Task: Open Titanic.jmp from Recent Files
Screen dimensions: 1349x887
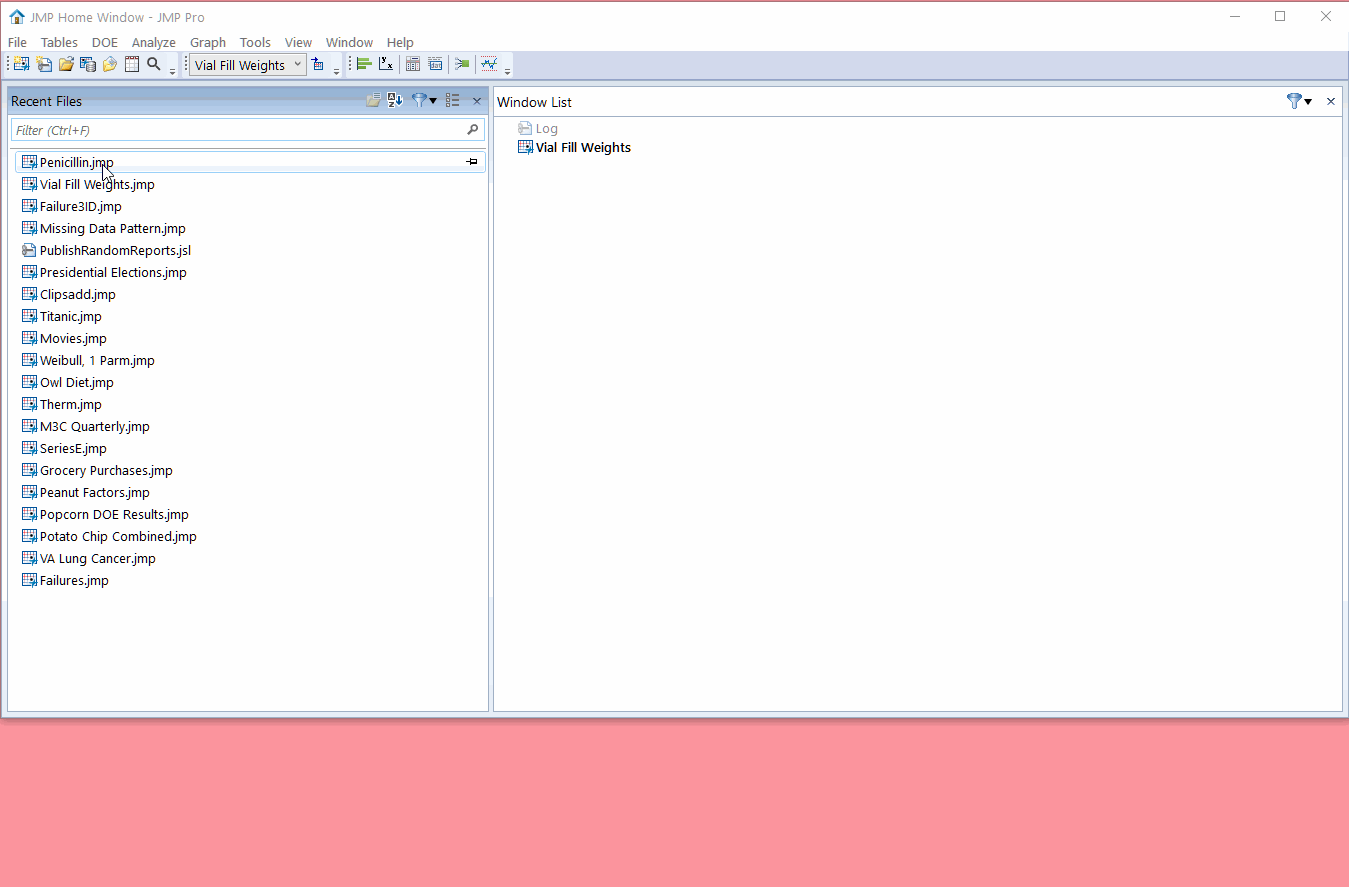Action: [x=69, y=316]
